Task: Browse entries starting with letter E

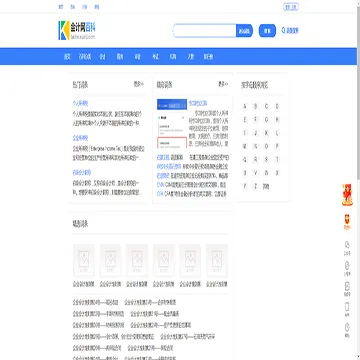Action: 245,120
